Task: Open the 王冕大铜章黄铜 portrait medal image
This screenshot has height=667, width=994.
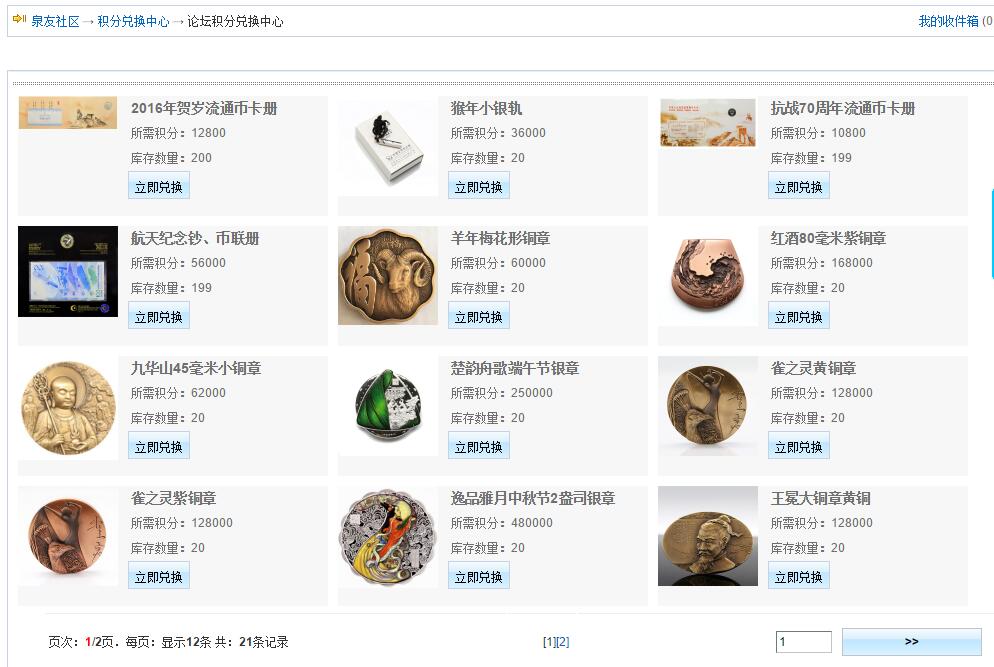Action: [708, 536]
